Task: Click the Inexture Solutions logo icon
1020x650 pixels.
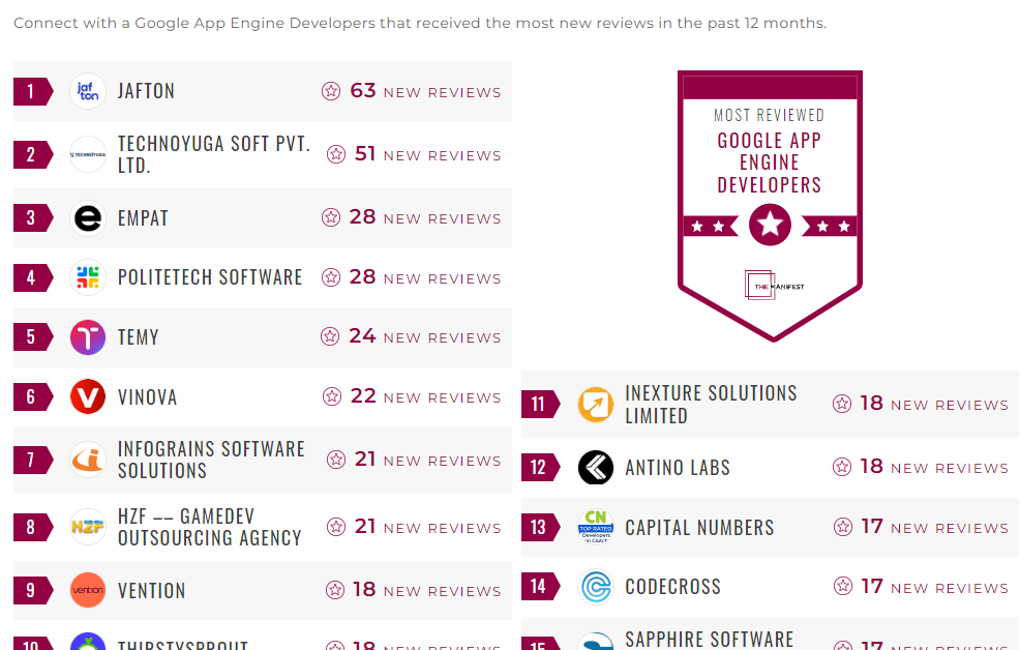Action: click(x=596, y=404)
